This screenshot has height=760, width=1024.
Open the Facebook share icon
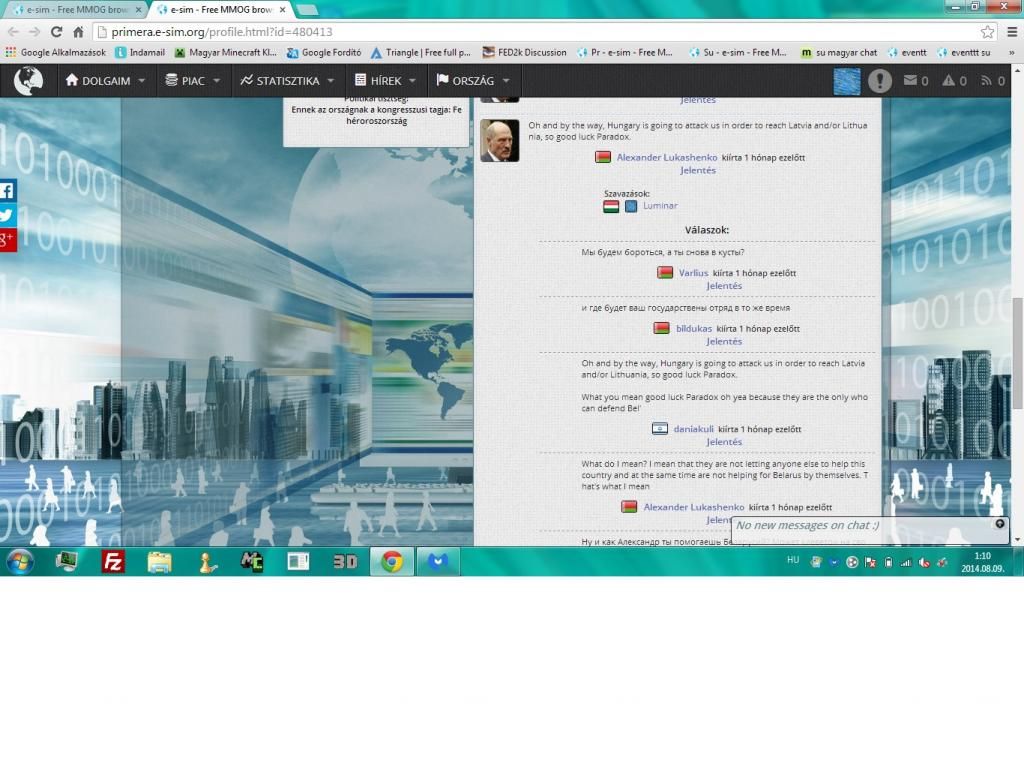click(x=7, y=190)
